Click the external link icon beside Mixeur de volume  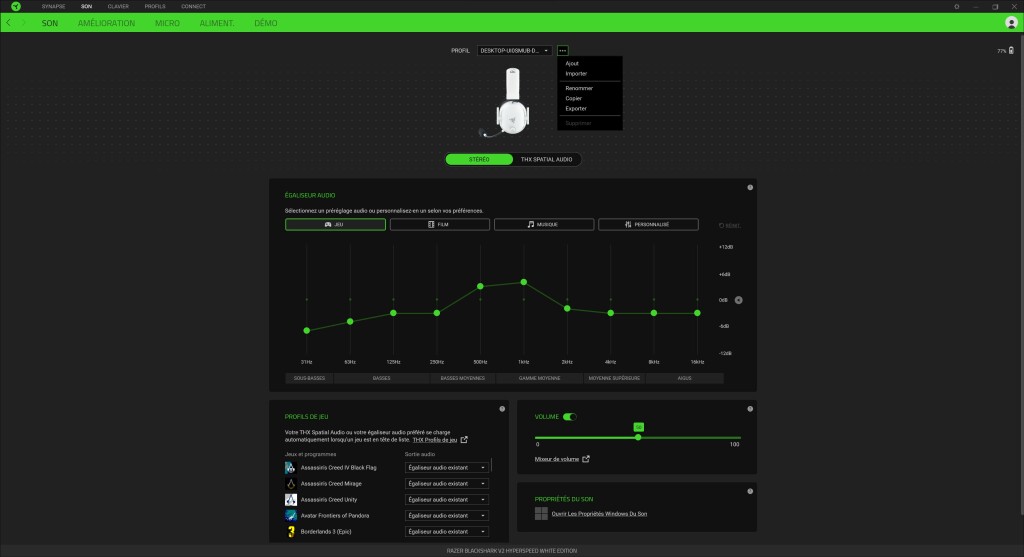pyautogui.click(x=586, y=459)
